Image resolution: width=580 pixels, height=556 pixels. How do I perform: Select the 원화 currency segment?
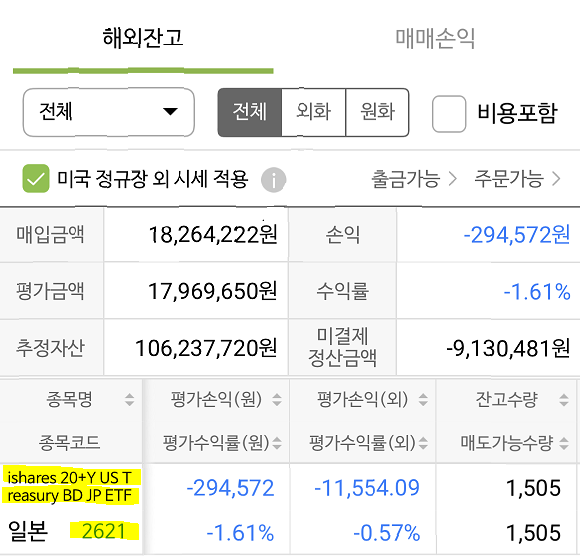(377, 112)
